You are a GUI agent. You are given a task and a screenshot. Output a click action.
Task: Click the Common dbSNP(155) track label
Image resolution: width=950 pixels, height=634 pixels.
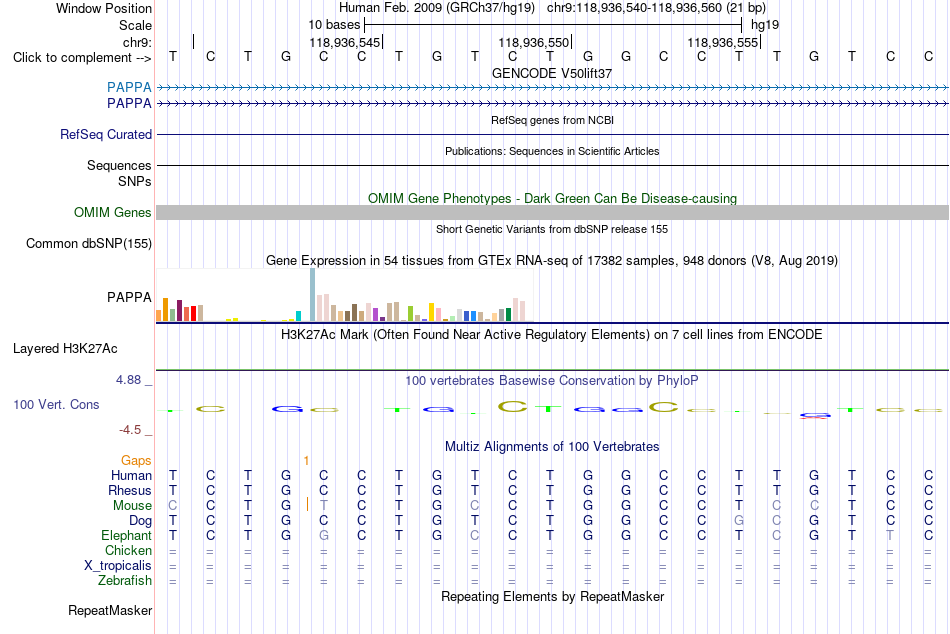click(89, 244)
